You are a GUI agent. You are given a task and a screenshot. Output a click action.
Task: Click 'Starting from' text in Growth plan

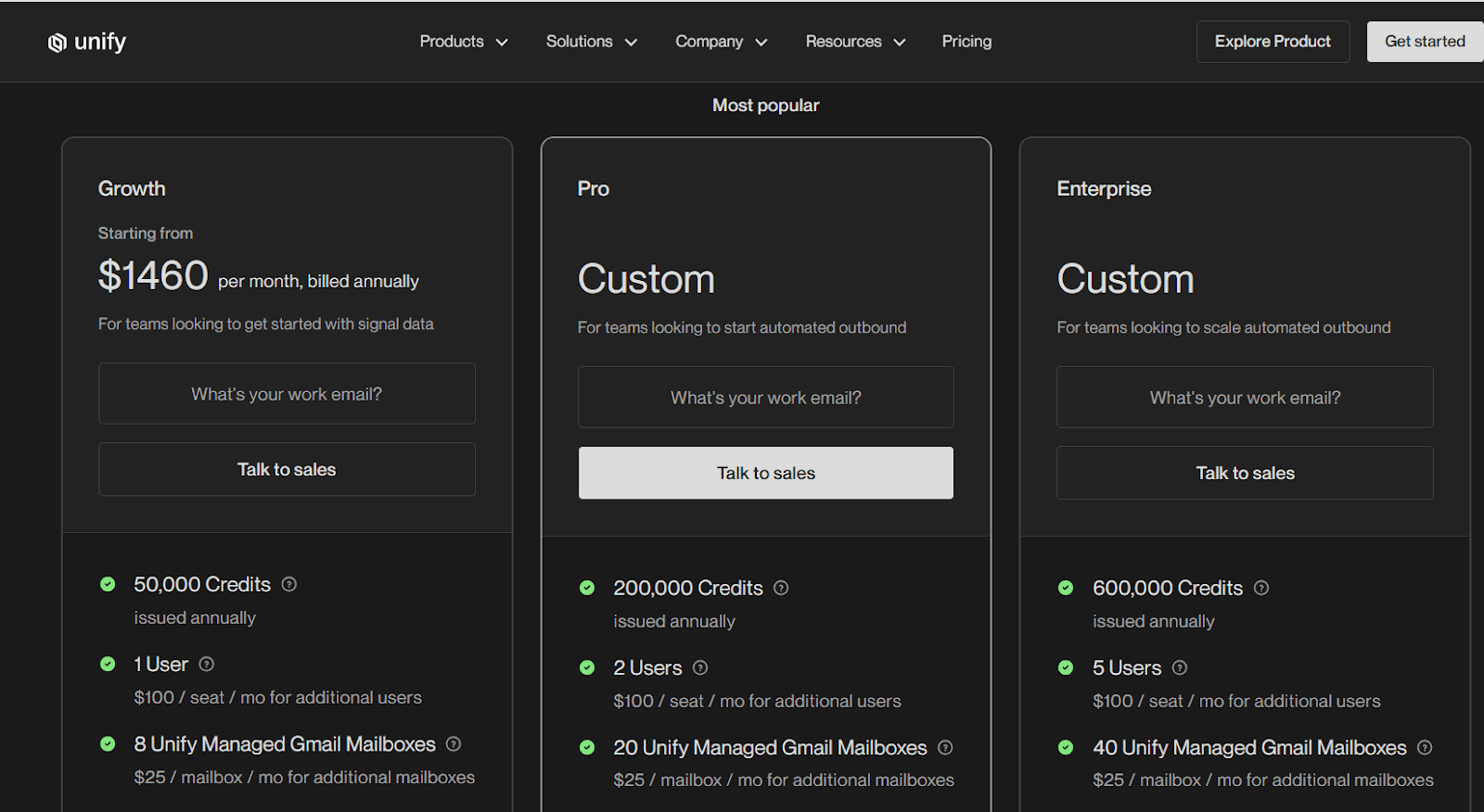[146, 234]
